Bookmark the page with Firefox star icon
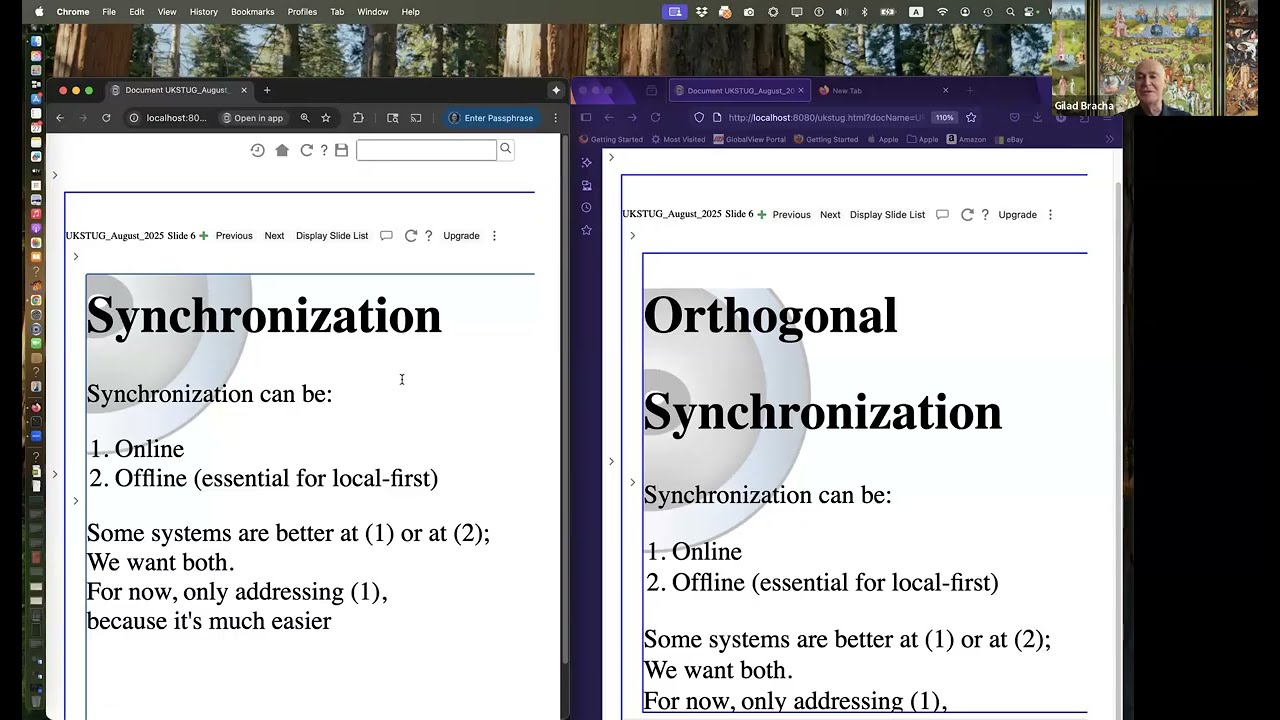The image size is (1280, 720). 971,117
